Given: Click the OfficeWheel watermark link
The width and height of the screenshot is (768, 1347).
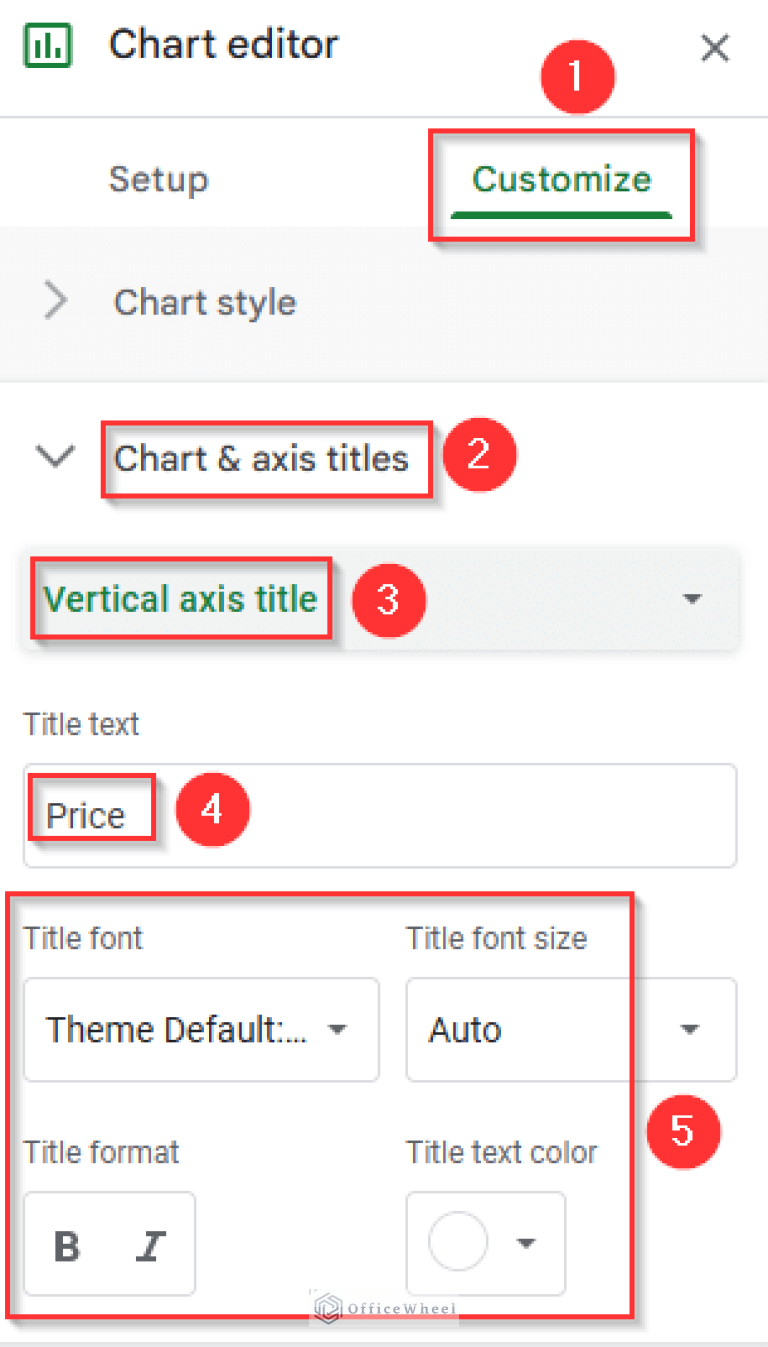Looking at the screenshot, I should point(383,1308).
